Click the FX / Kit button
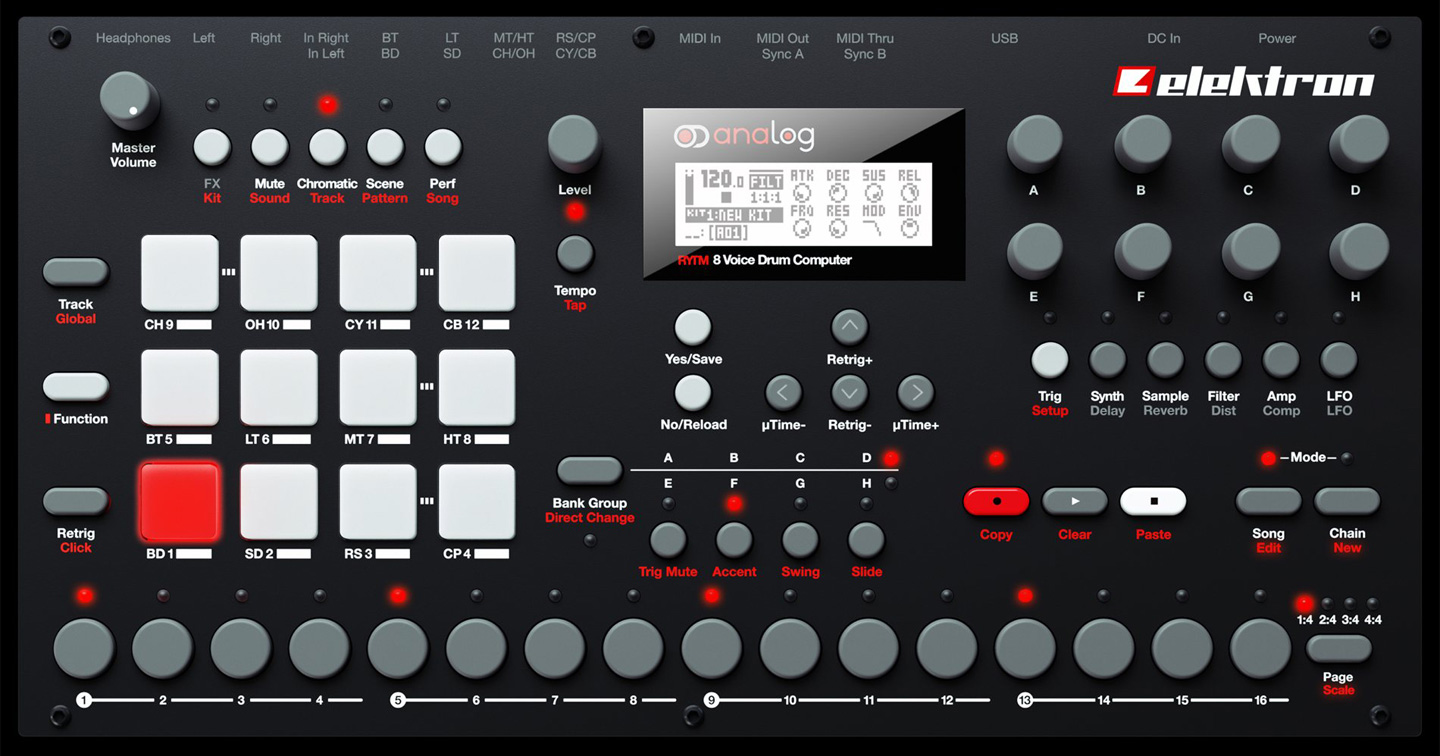This screenshot has height=756, width=1440. (212, 147)
